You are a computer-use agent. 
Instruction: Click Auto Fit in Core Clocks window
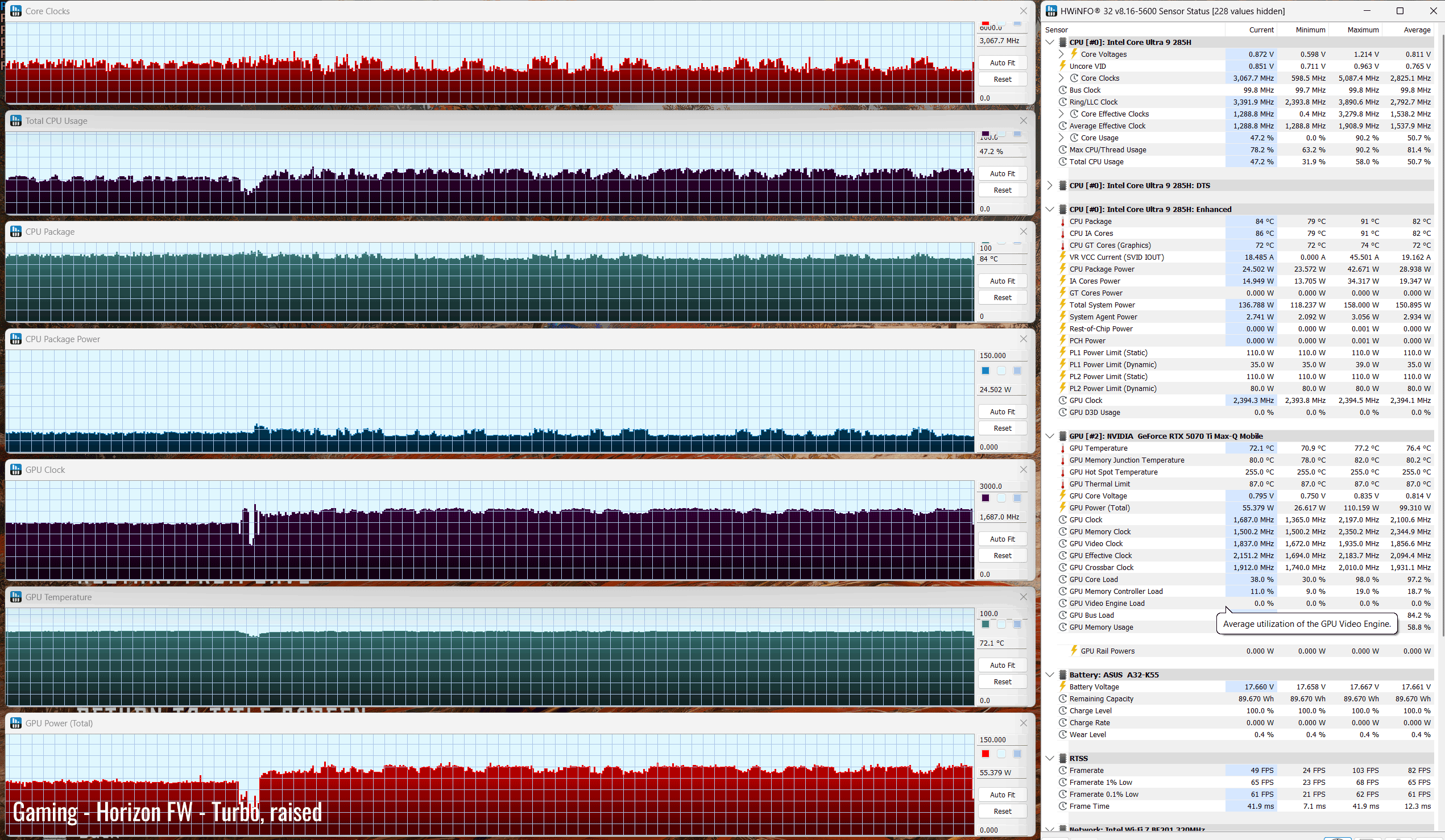click(x=1002, y=63)
